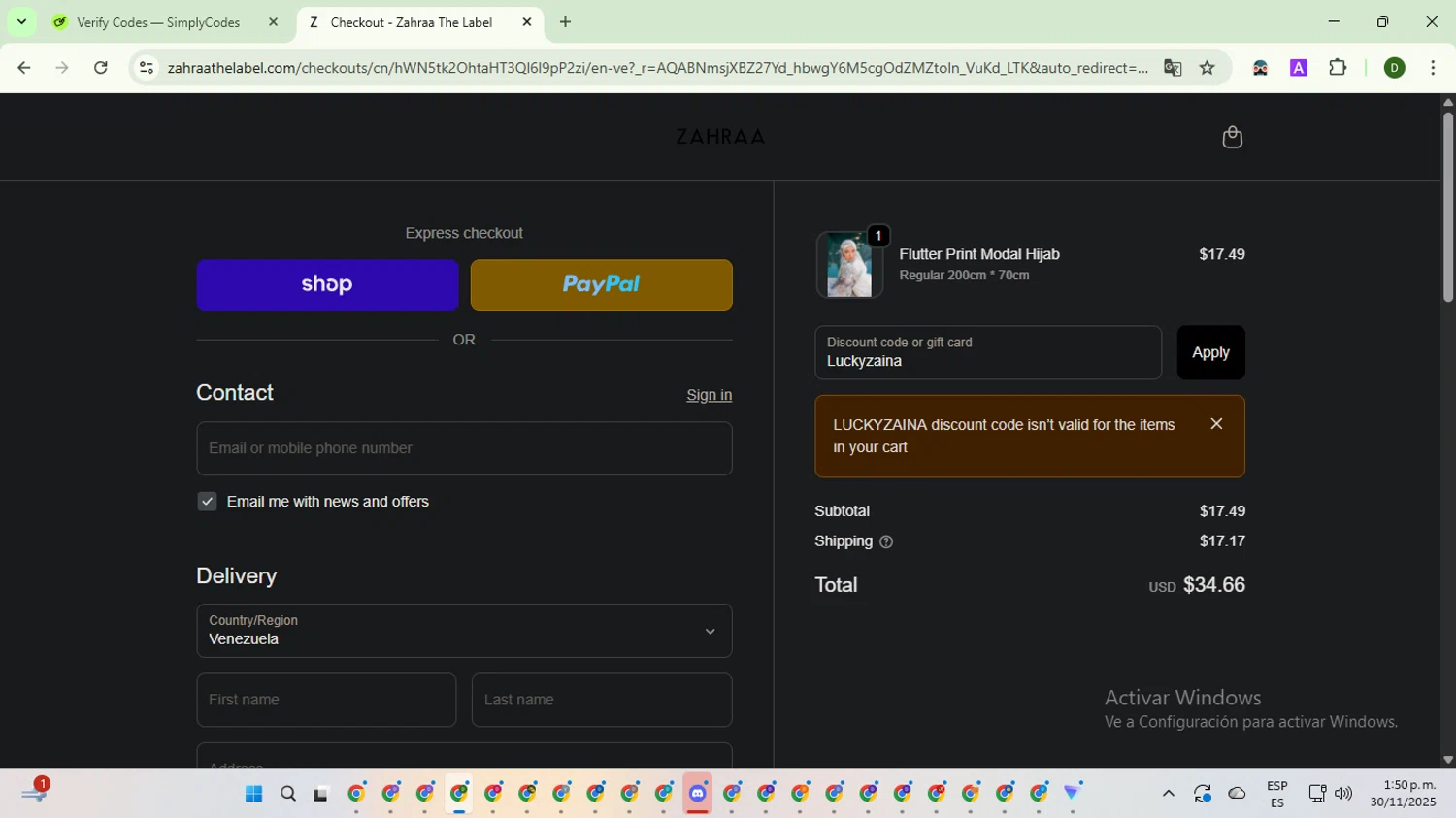This screenshot has height=818, width=1456.
Task: Open the Extensions puzzle icon
Action: click(x=1338, y=68)
